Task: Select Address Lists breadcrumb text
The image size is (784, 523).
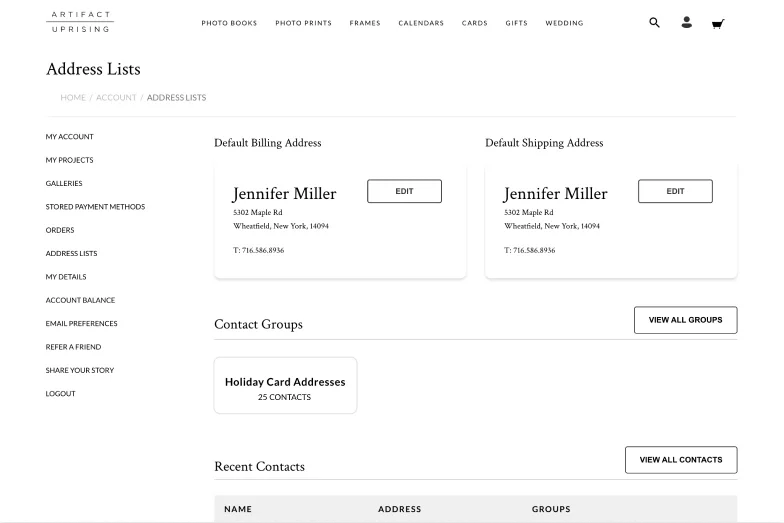Action: [x=176, y=98]
